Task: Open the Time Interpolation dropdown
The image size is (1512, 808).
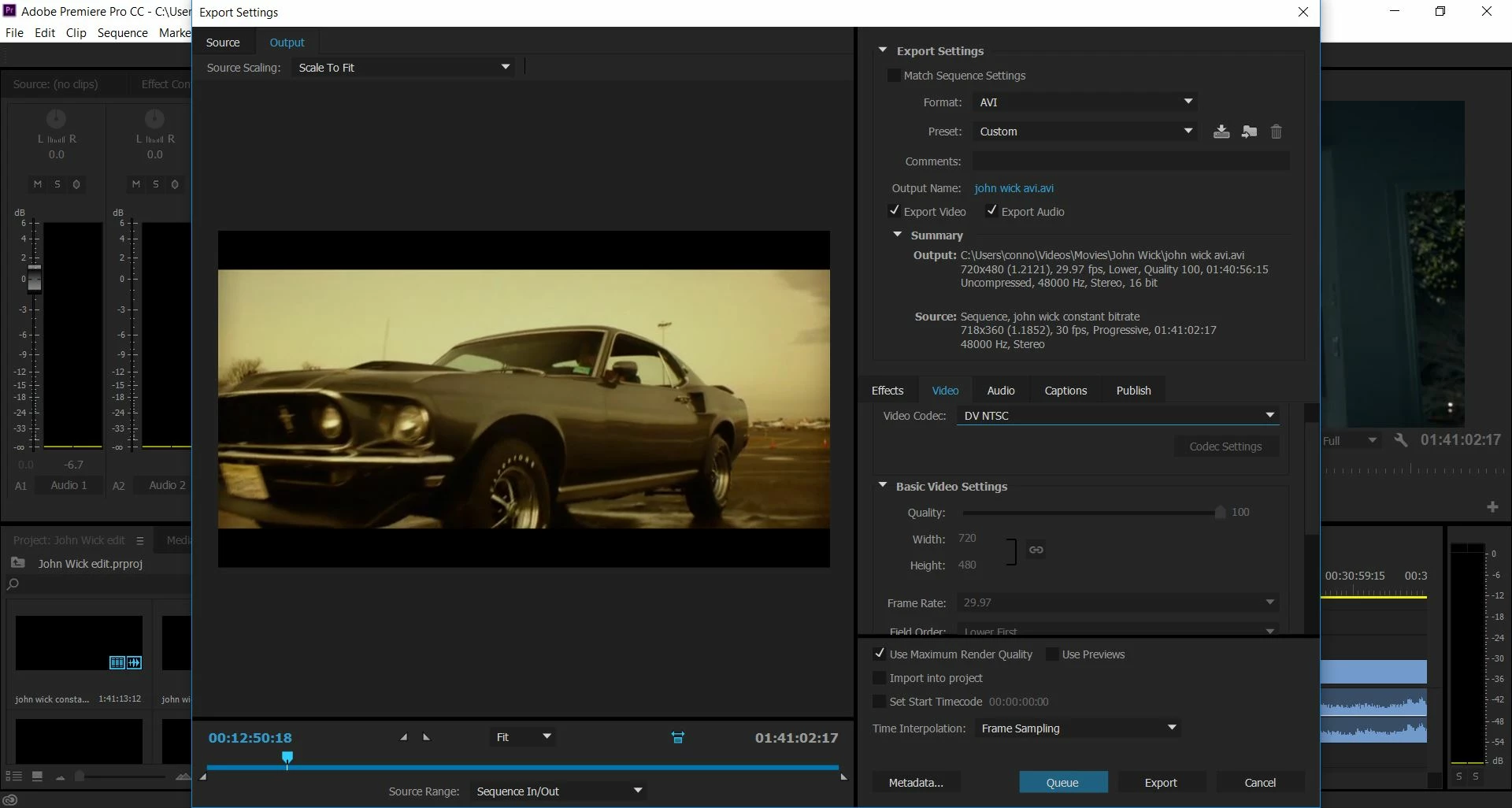Action: (x=1078, y=728)
